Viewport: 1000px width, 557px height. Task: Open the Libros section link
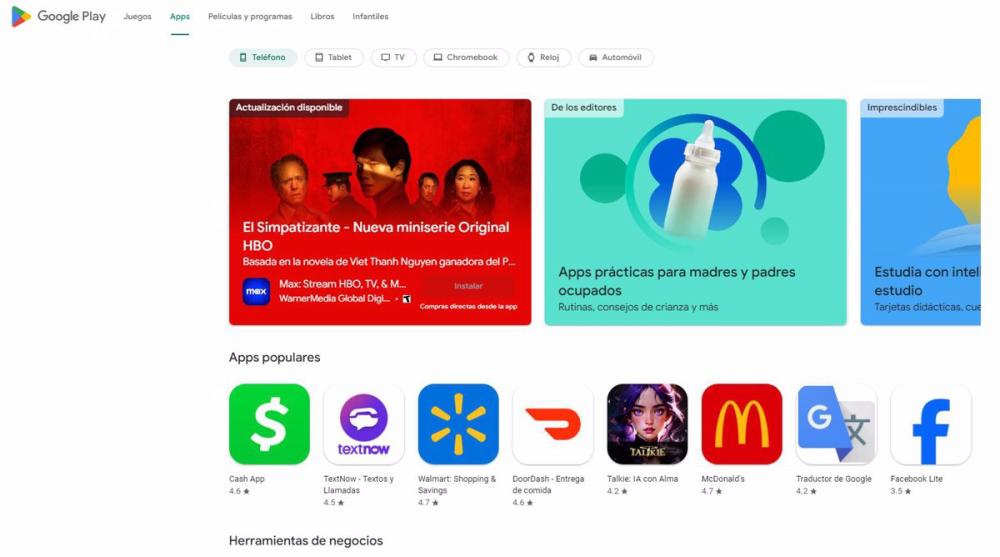[322, 17]
